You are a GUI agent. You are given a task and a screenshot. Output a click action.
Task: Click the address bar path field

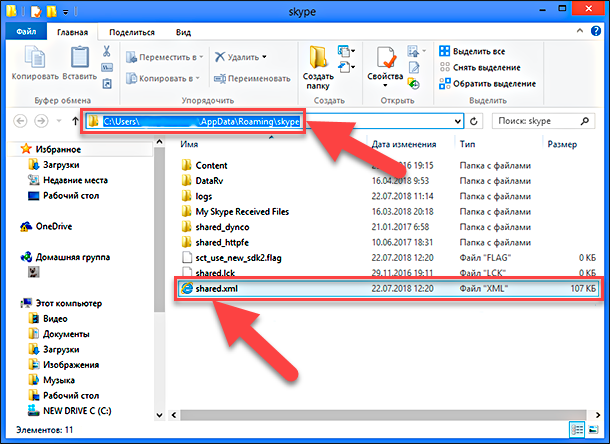tap(274, 121)
